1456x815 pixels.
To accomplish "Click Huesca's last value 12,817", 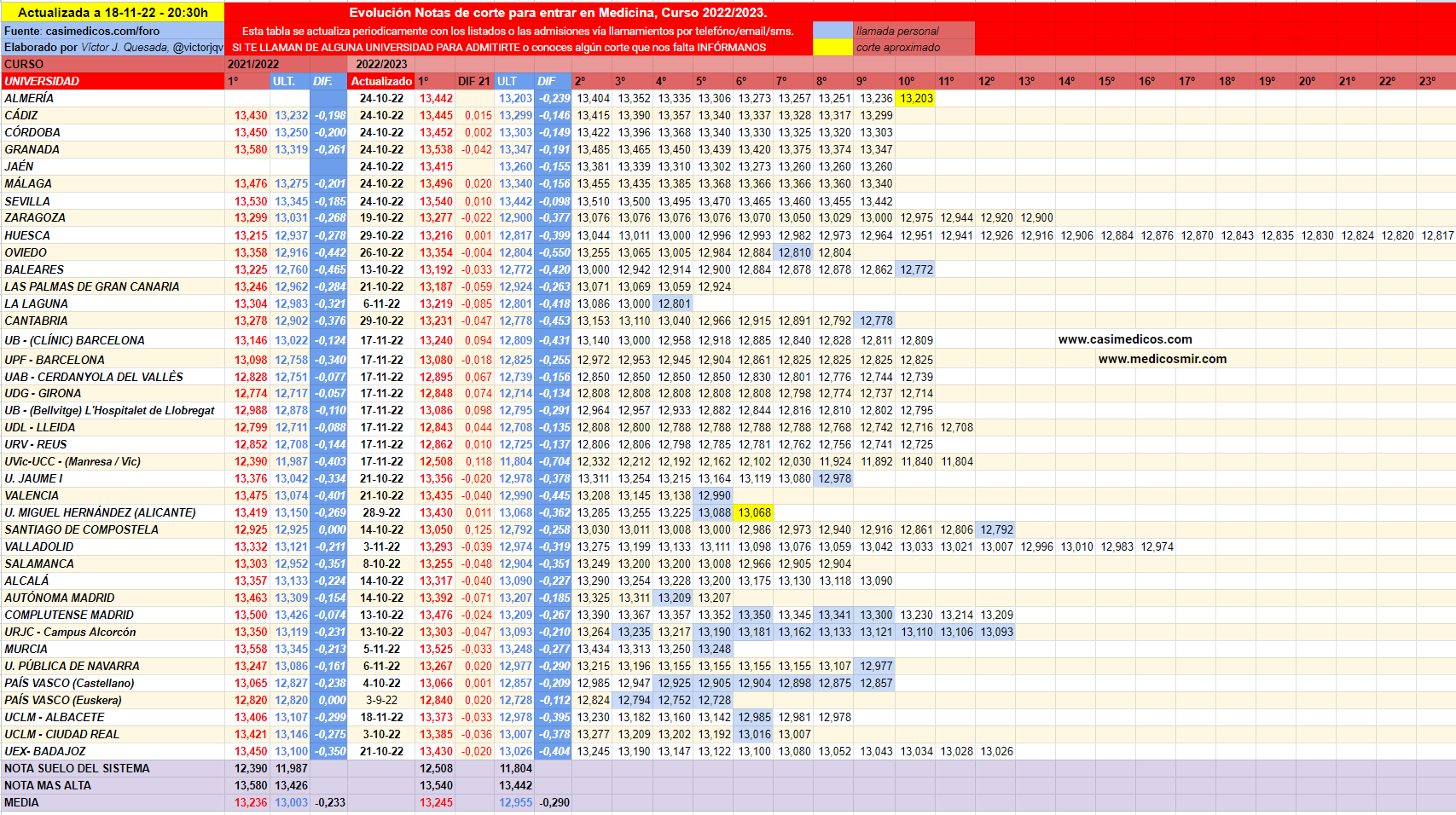I will [x=1437, y=235].
